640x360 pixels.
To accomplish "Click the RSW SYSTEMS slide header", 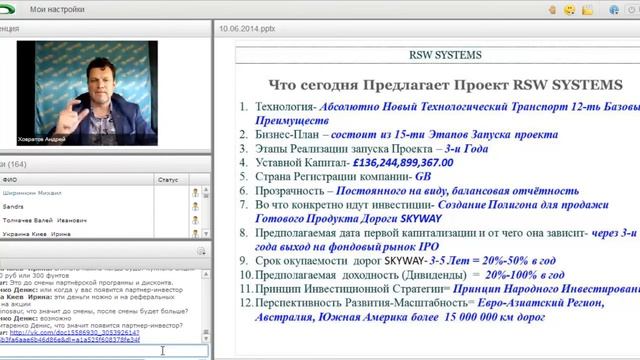I will pos(445,55).
